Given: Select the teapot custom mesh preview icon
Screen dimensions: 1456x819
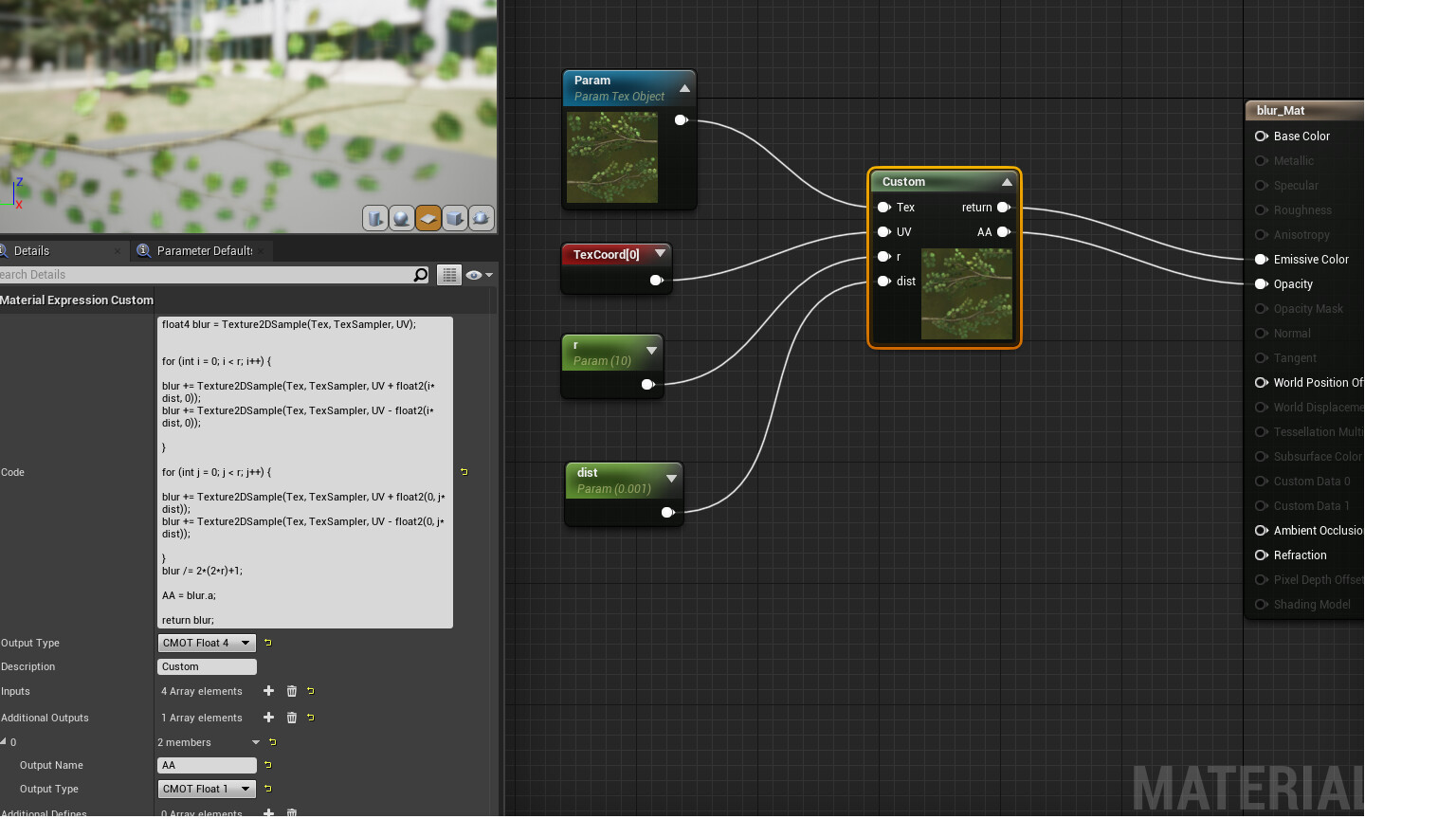Looking at the screenshot, I should [482, 219].
